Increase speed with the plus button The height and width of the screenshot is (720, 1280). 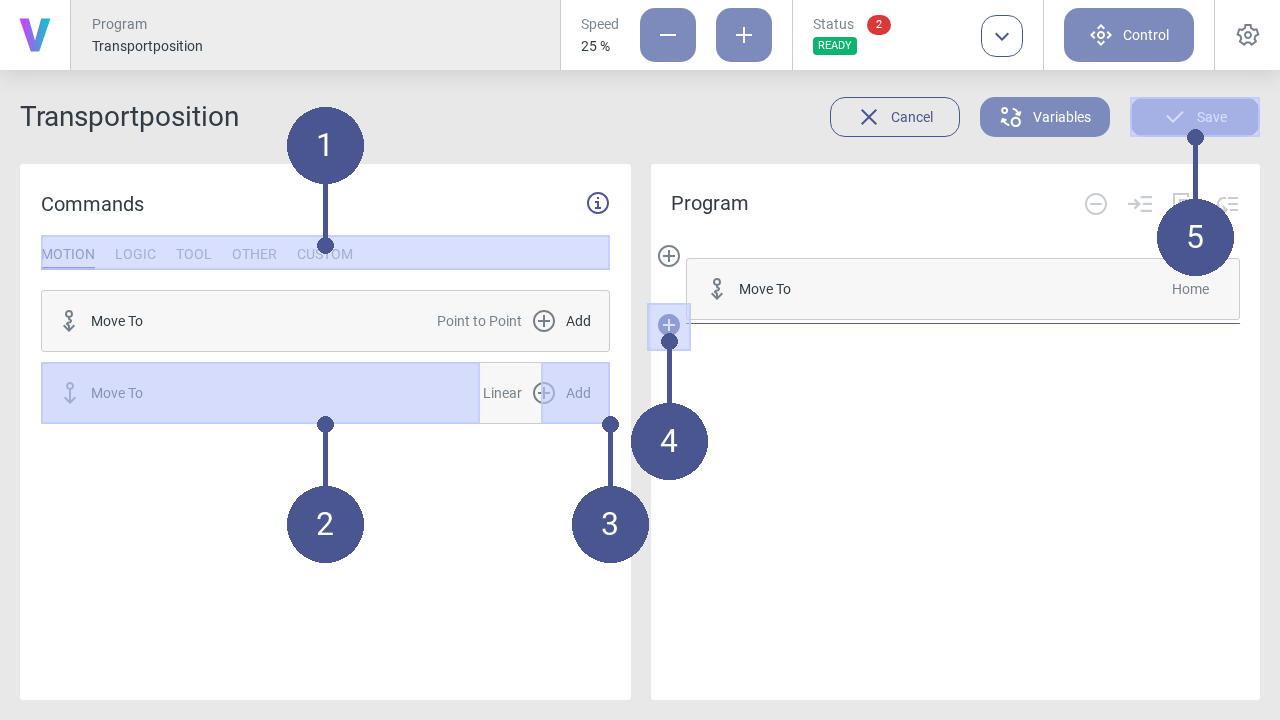pyautogui.click(x=744, y=35)
